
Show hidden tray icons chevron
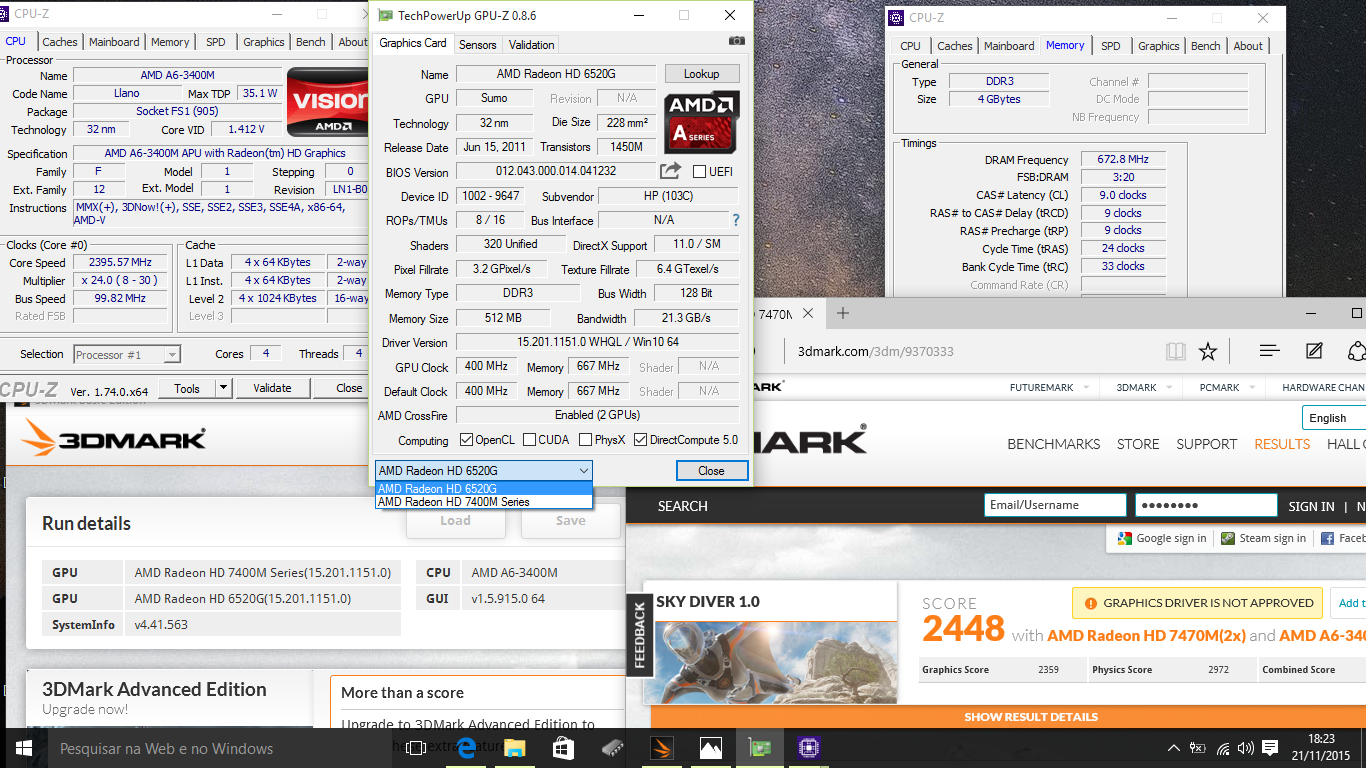pos(1174,748)
